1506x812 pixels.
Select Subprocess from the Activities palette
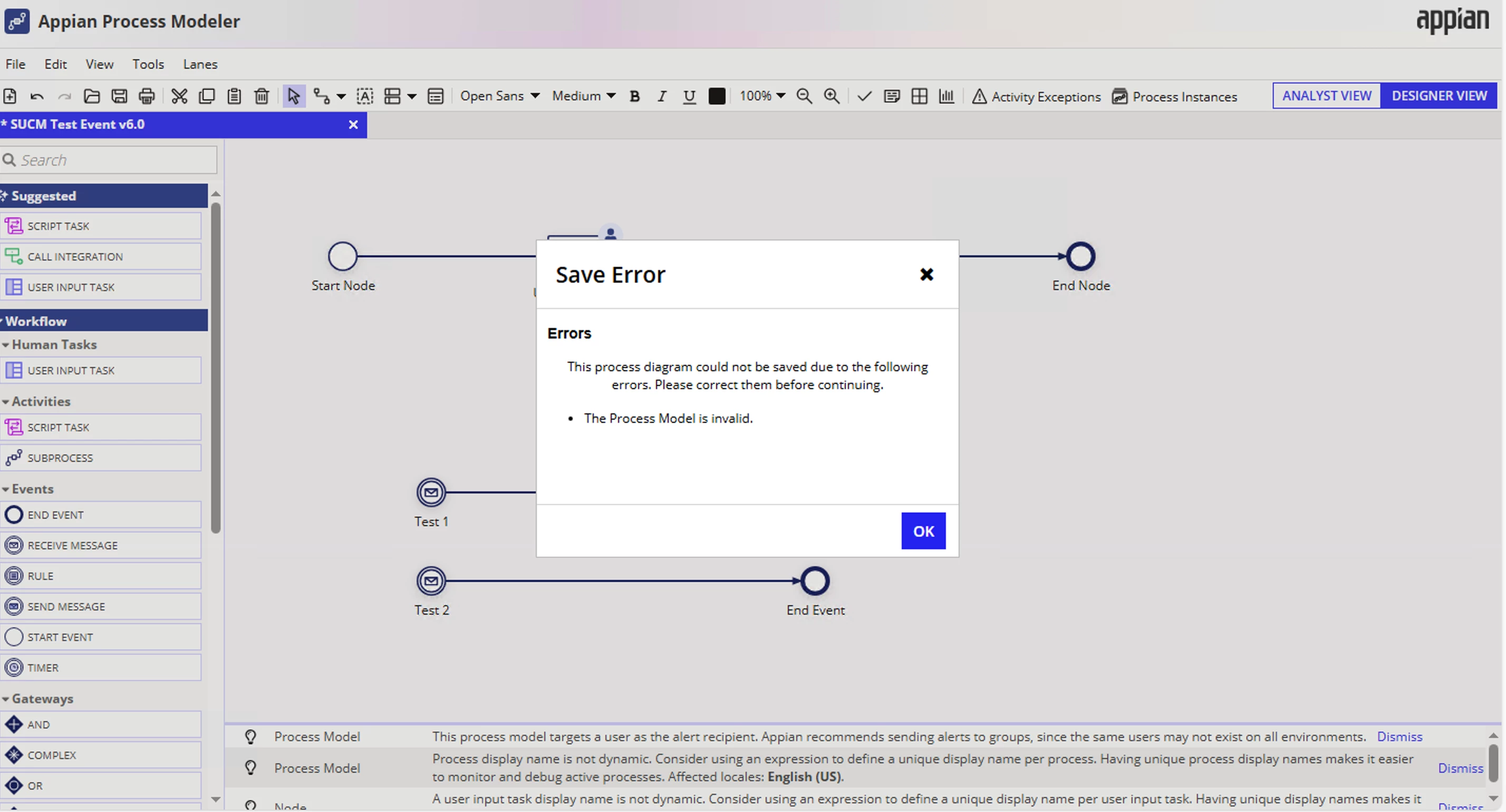click(101, 458)
